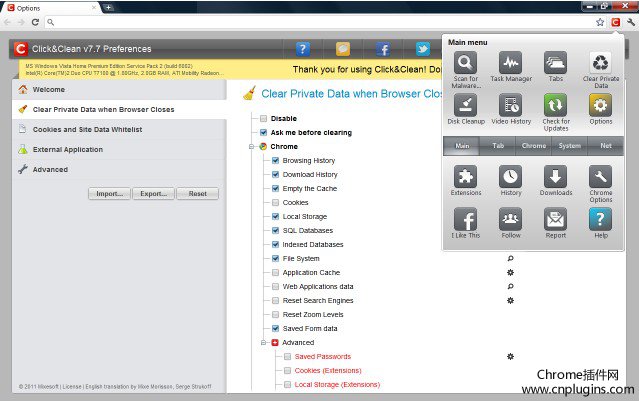
Task: Click the Reset button
Action: coord(198,194)
